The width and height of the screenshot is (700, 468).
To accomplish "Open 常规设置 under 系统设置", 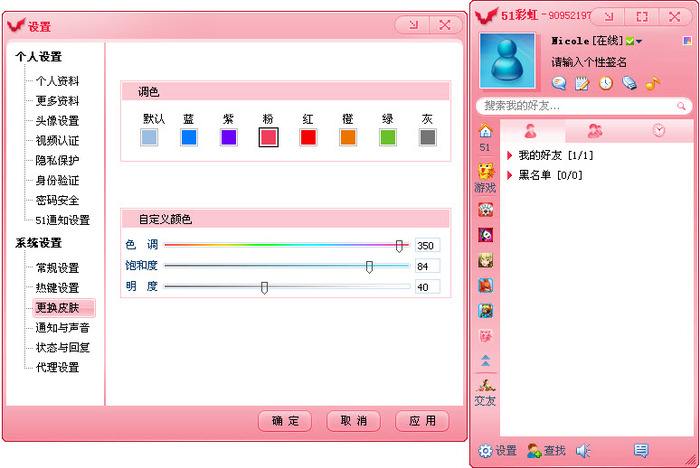I will pos(58,268).
